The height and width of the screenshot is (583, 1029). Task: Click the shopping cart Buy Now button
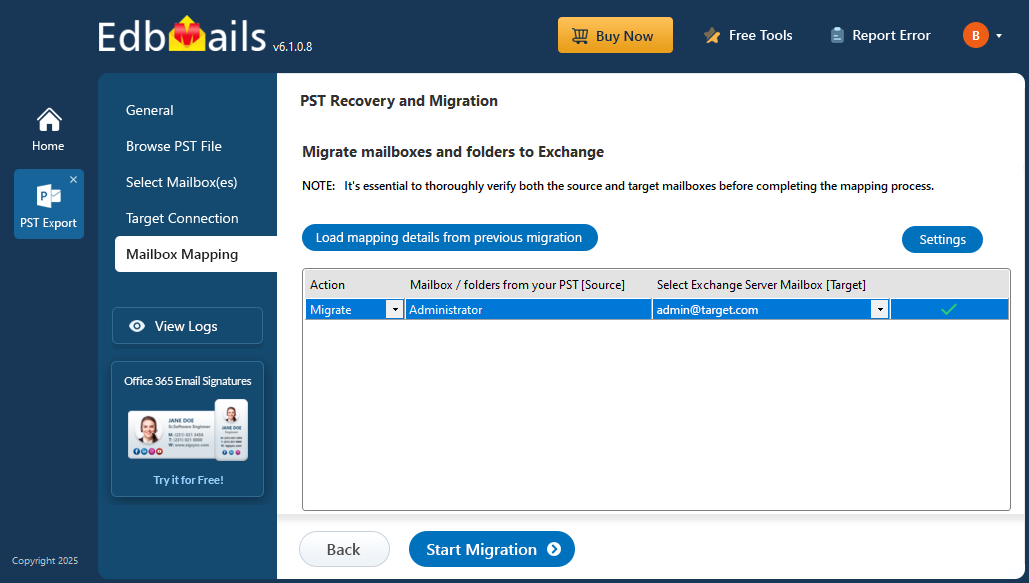614,36
